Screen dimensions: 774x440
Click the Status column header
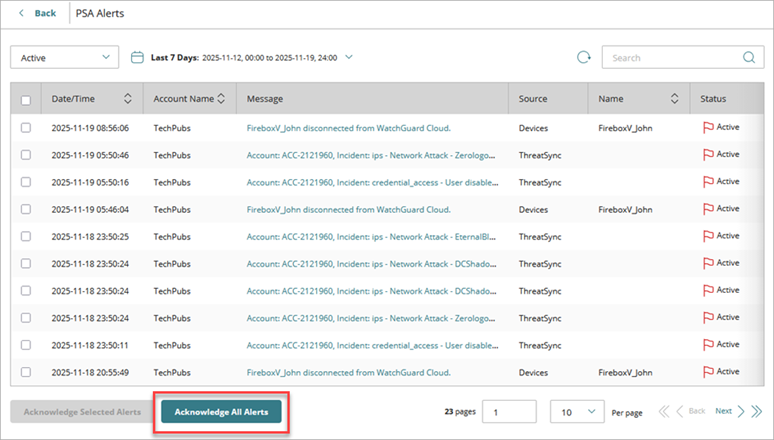[x=713, y=99]
